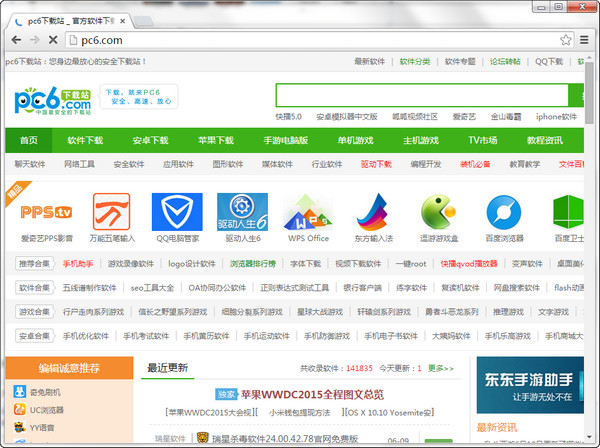Click the 奇兔刷机 rabbit icon
Image resolution: width=600 pixels, height=448 pixels.
20,392
